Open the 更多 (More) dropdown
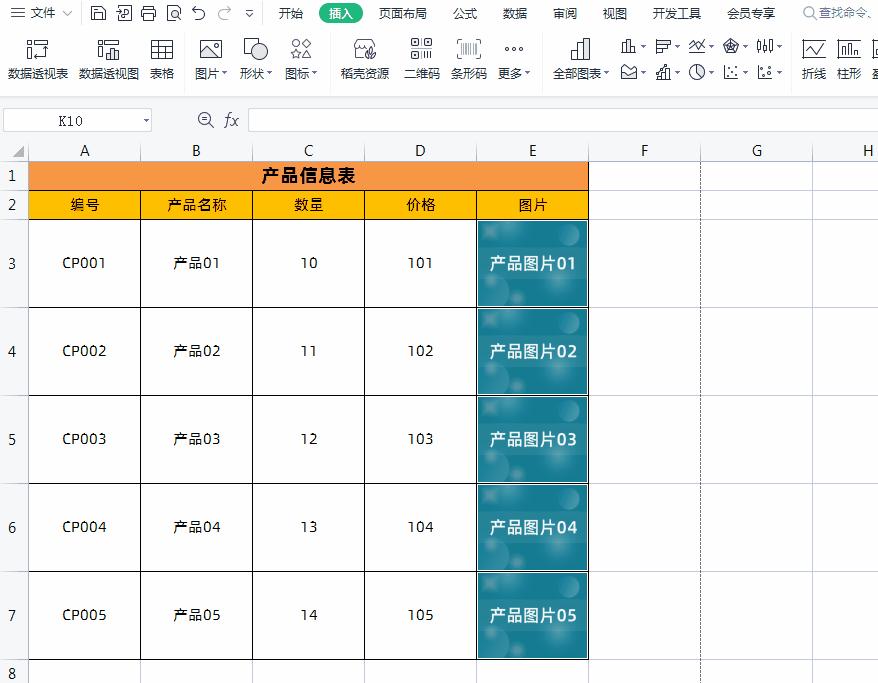The width and height of the screenshot is (878, 683). point(514,57)
